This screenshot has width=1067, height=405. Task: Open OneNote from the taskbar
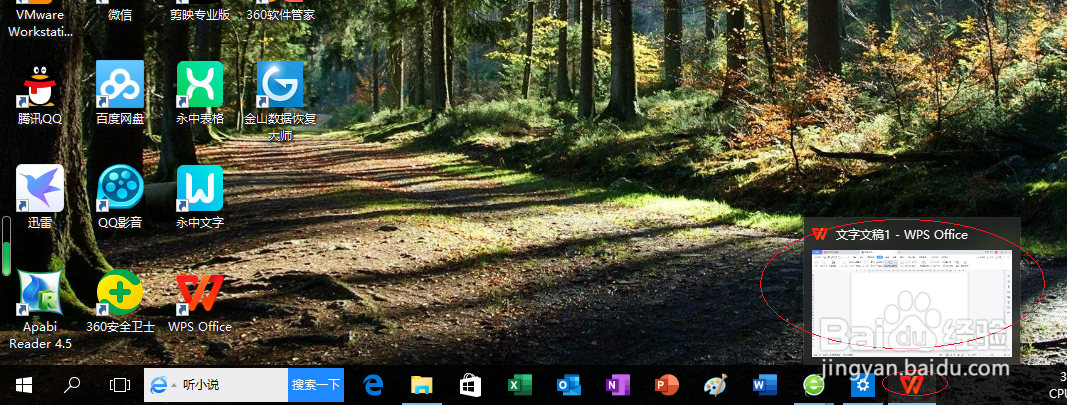(x=617, y=385)
